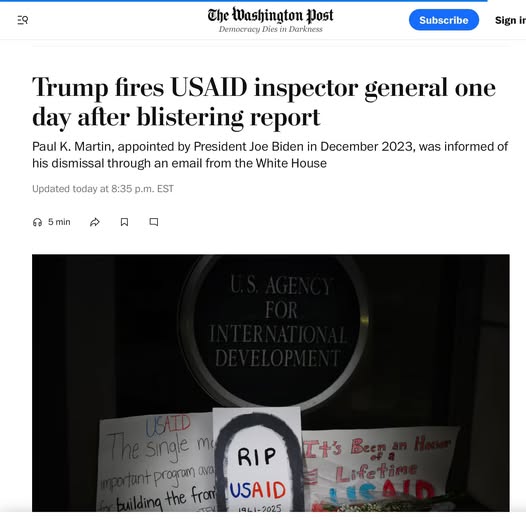The width and height of the screenshot is (526, 522).
Task: Click the handwritten The single most important sign
Action: (x=157, y=464)
